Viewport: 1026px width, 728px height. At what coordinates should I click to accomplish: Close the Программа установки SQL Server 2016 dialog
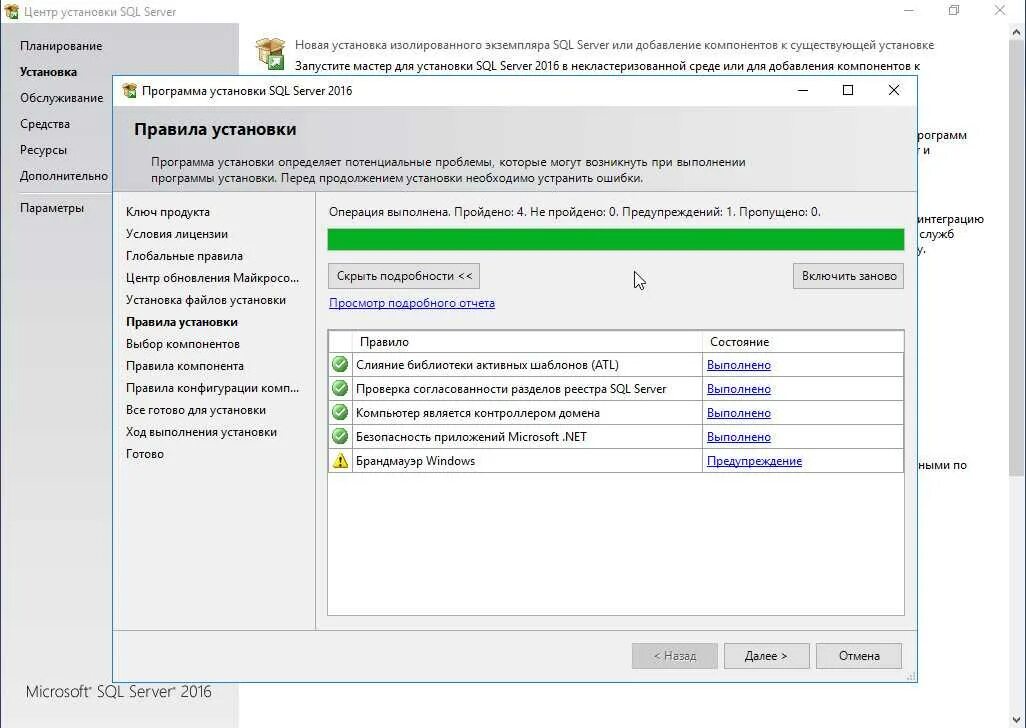894,90
